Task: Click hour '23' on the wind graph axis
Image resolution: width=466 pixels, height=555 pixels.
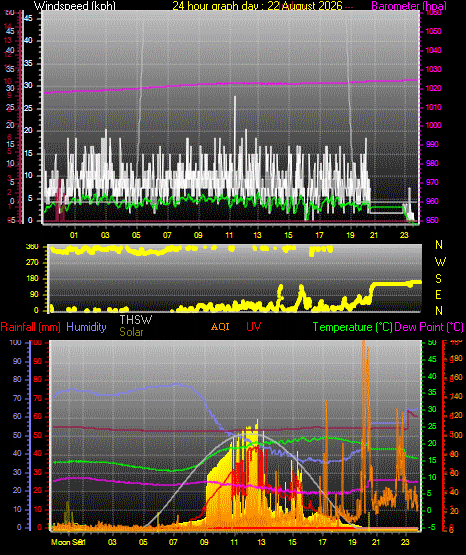Action: 404,235
